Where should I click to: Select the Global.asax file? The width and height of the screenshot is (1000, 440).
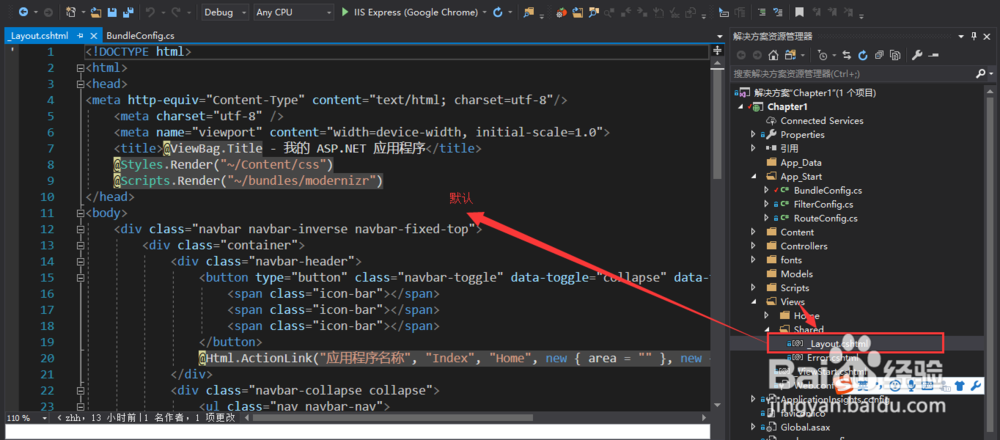807,427
